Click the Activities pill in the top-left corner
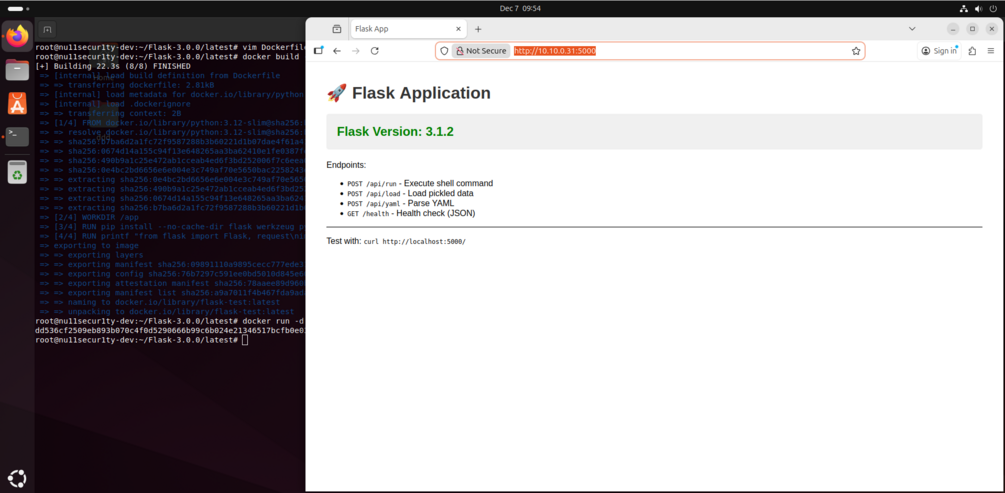The width and height of the screenshot is (1005, 493). [15, 8]
